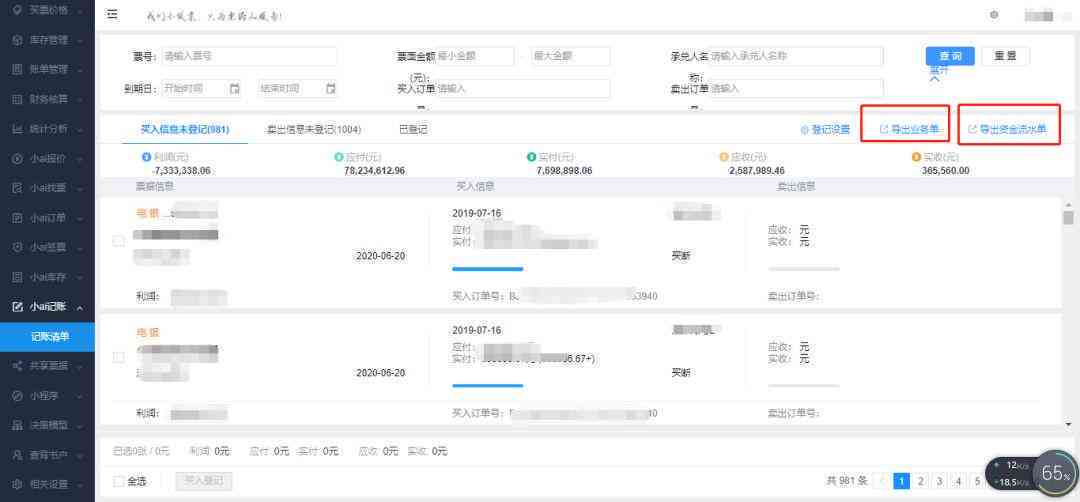Click the info icon next to 利润(元)
The width and height of the screenshot is (1080, 502).
[146, 158]
